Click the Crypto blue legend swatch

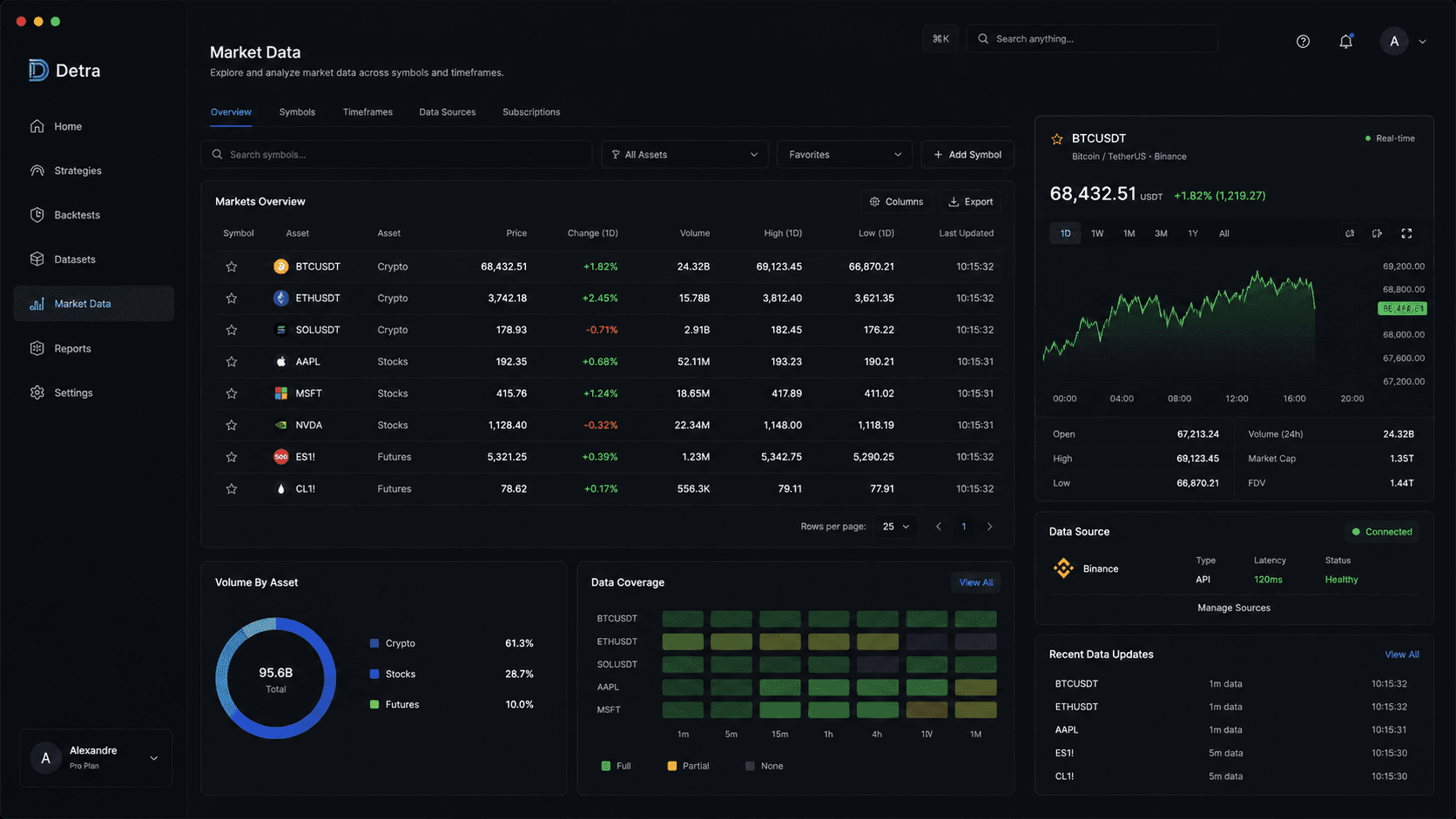tap(374, 643)
